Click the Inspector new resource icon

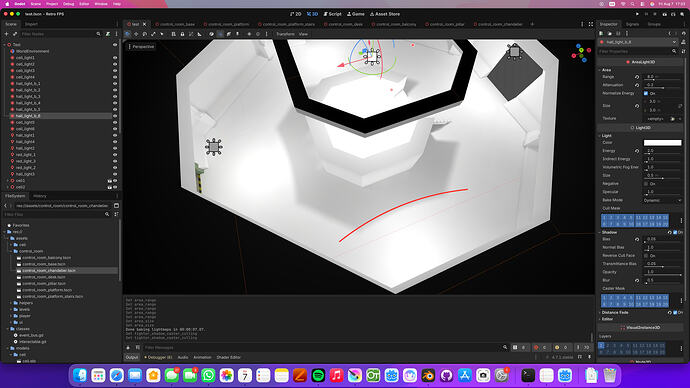pyautogui.click(x=602, y=33)
